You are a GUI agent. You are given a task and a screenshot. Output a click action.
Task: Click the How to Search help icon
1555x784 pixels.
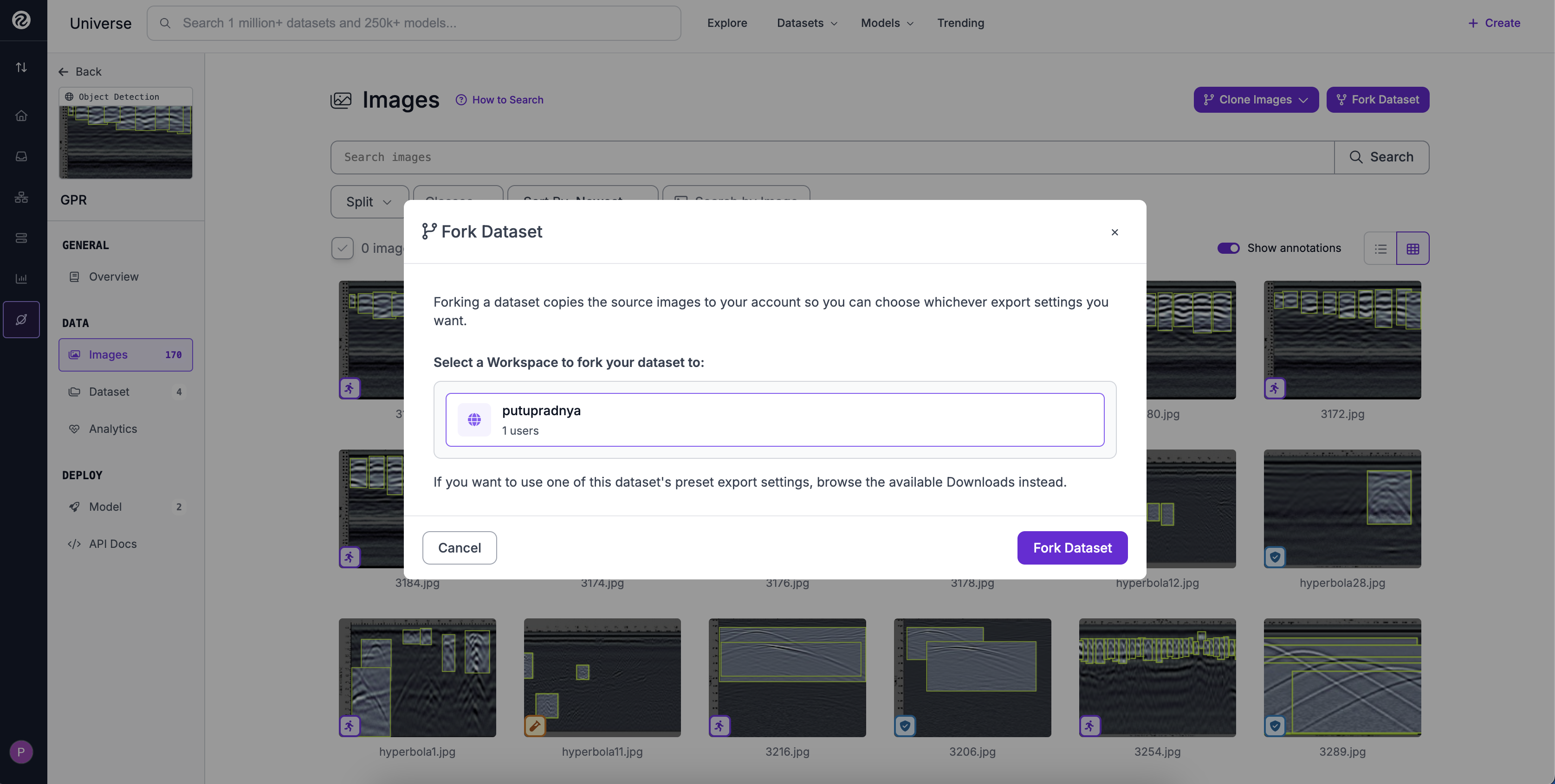pos(461,99)
